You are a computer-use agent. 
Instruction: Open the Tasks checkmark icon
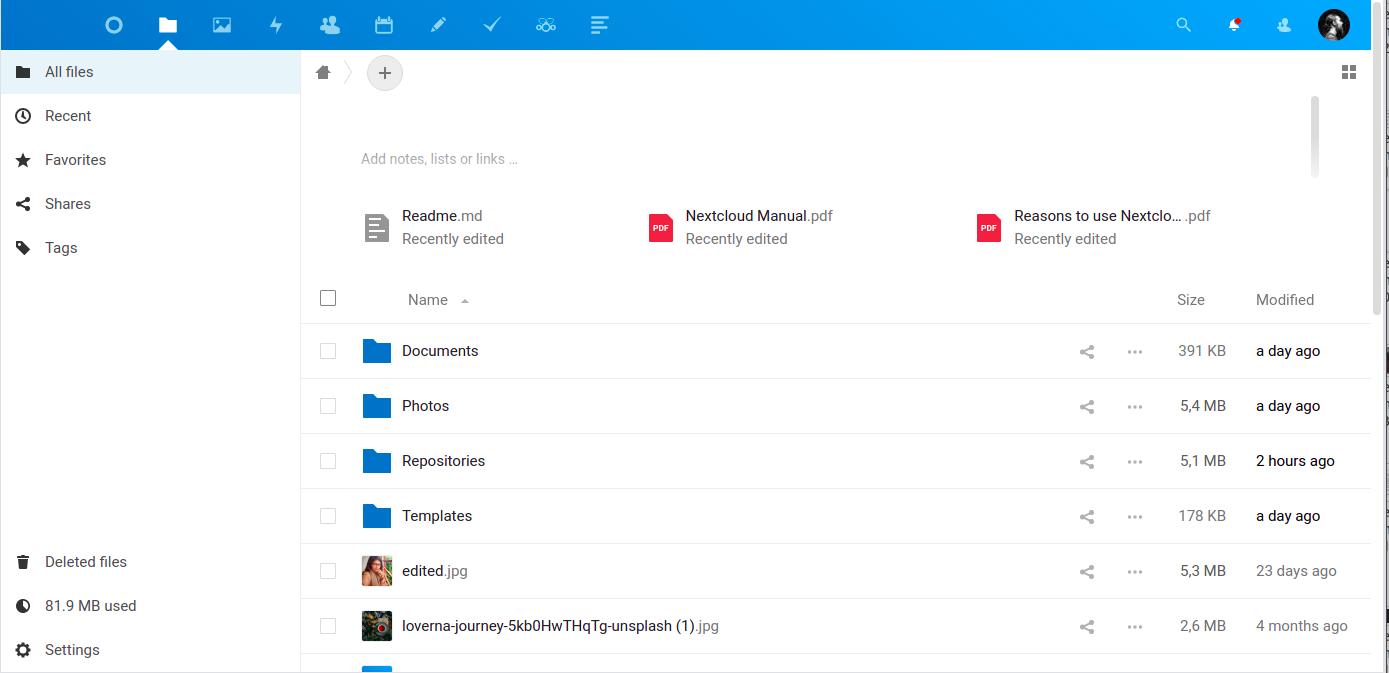click(x=492, y=25)
